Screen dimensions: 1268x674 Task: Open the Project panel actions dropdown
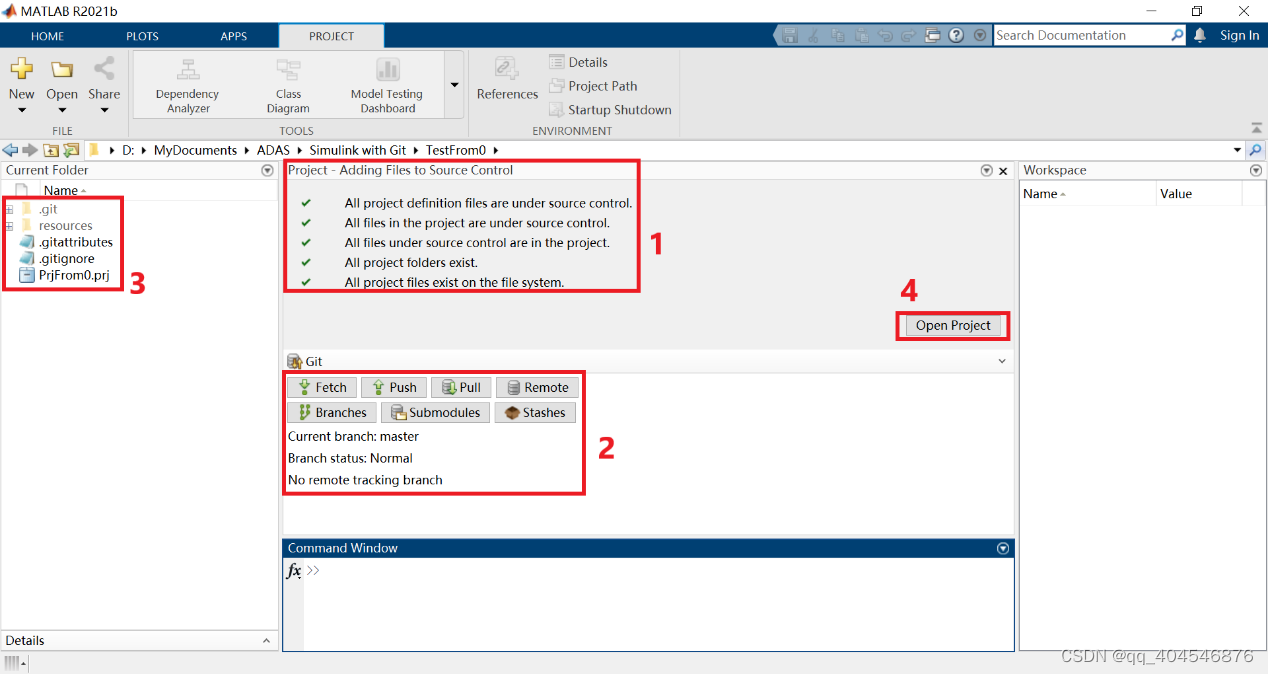click(987, 170)
